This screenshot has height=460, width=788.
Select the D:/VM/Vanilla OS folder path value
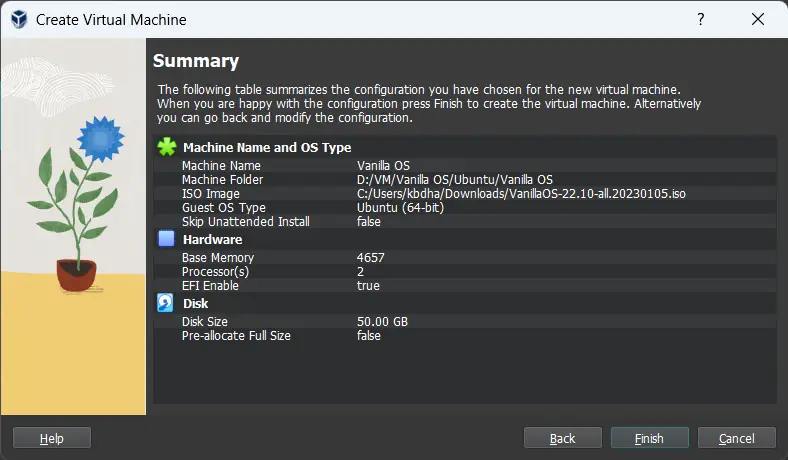[x=454, y=179]
